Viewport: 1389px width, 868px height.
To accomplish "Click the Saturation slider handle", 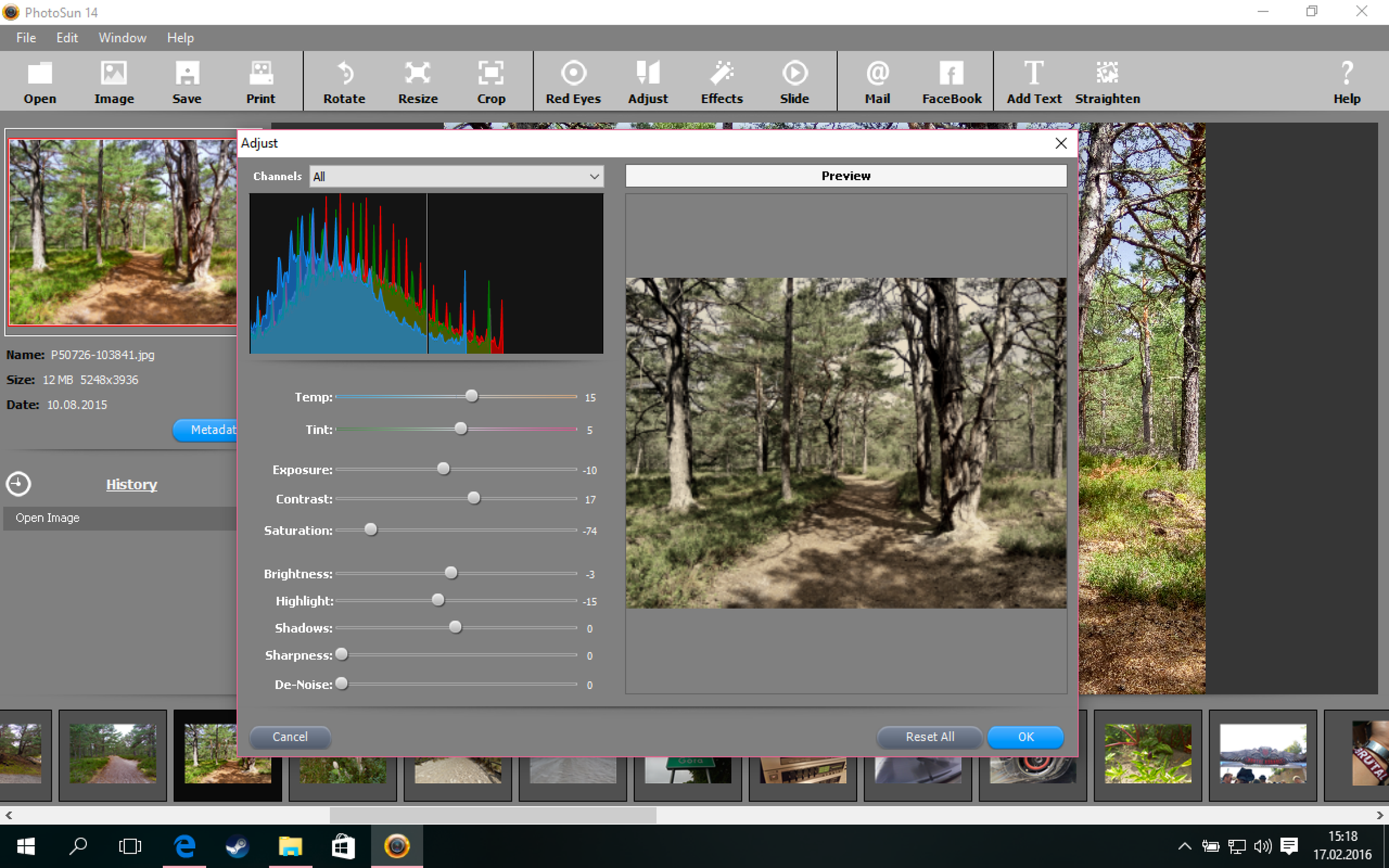I will pos(371,530).
